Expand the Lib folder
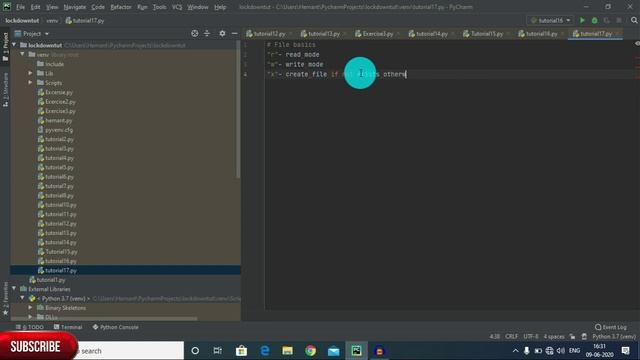Screen dimensions: 640x360 coord(30,73)
